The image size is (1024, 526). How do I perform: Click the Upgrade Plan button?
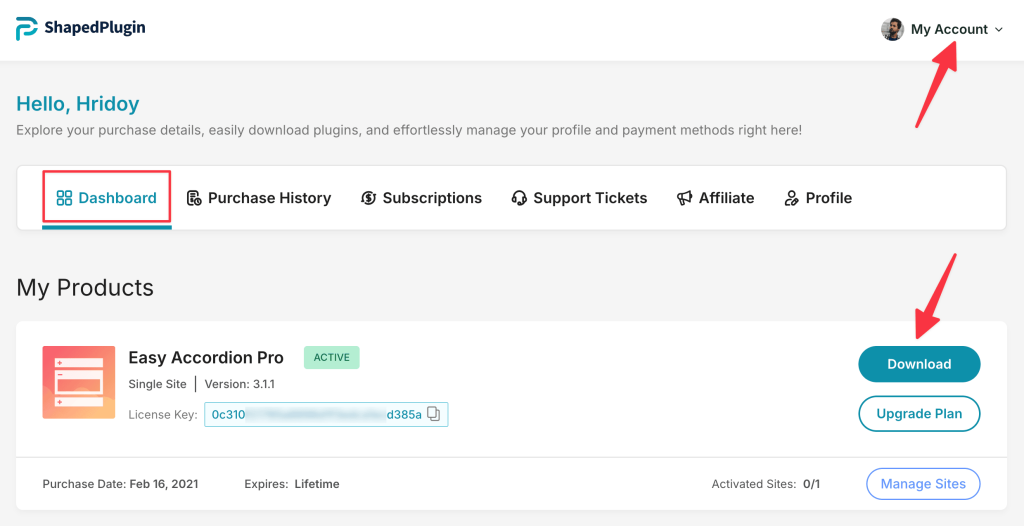919,414
